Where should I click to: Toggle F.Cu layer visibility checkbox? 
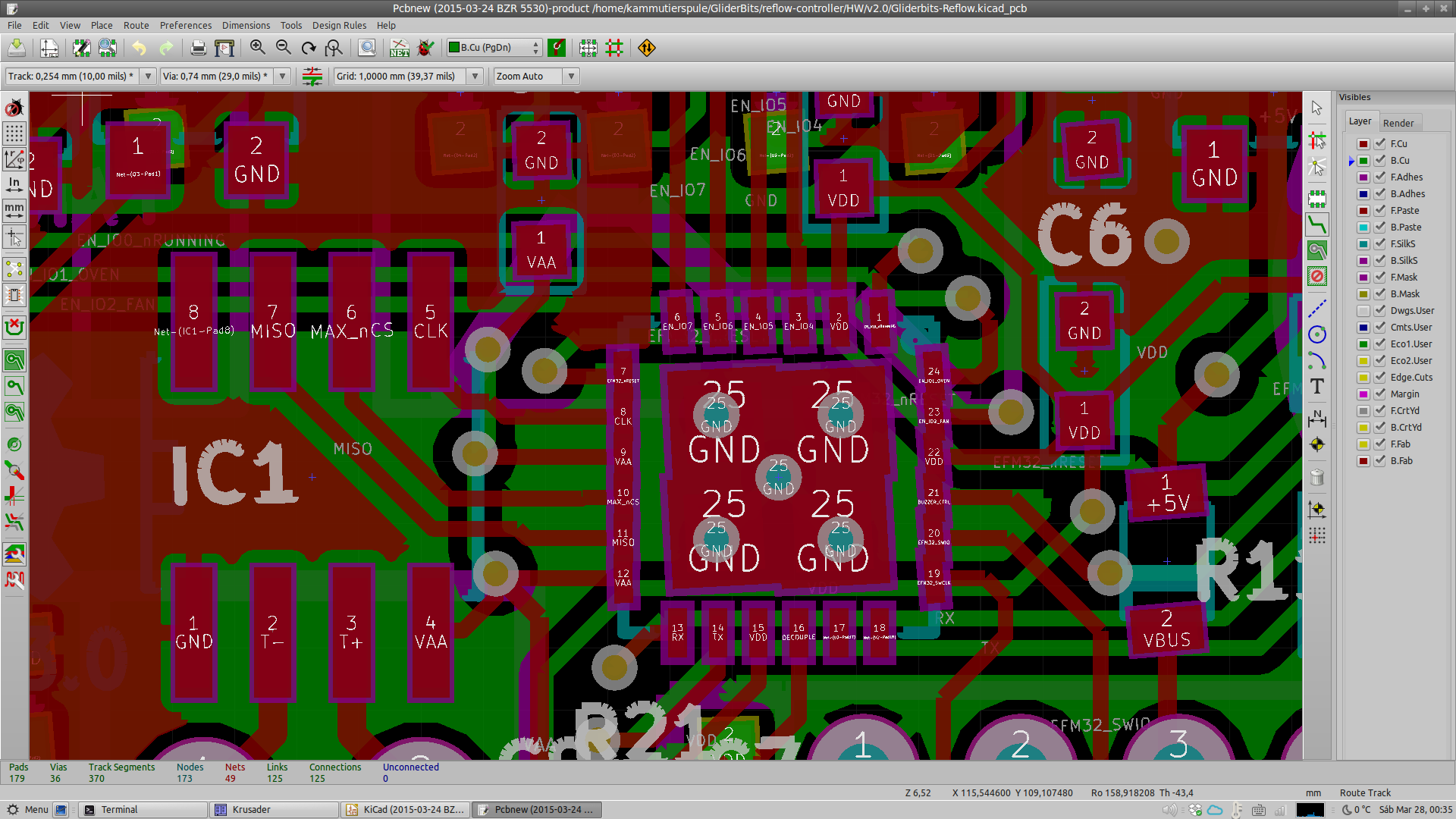[1380, 144]
